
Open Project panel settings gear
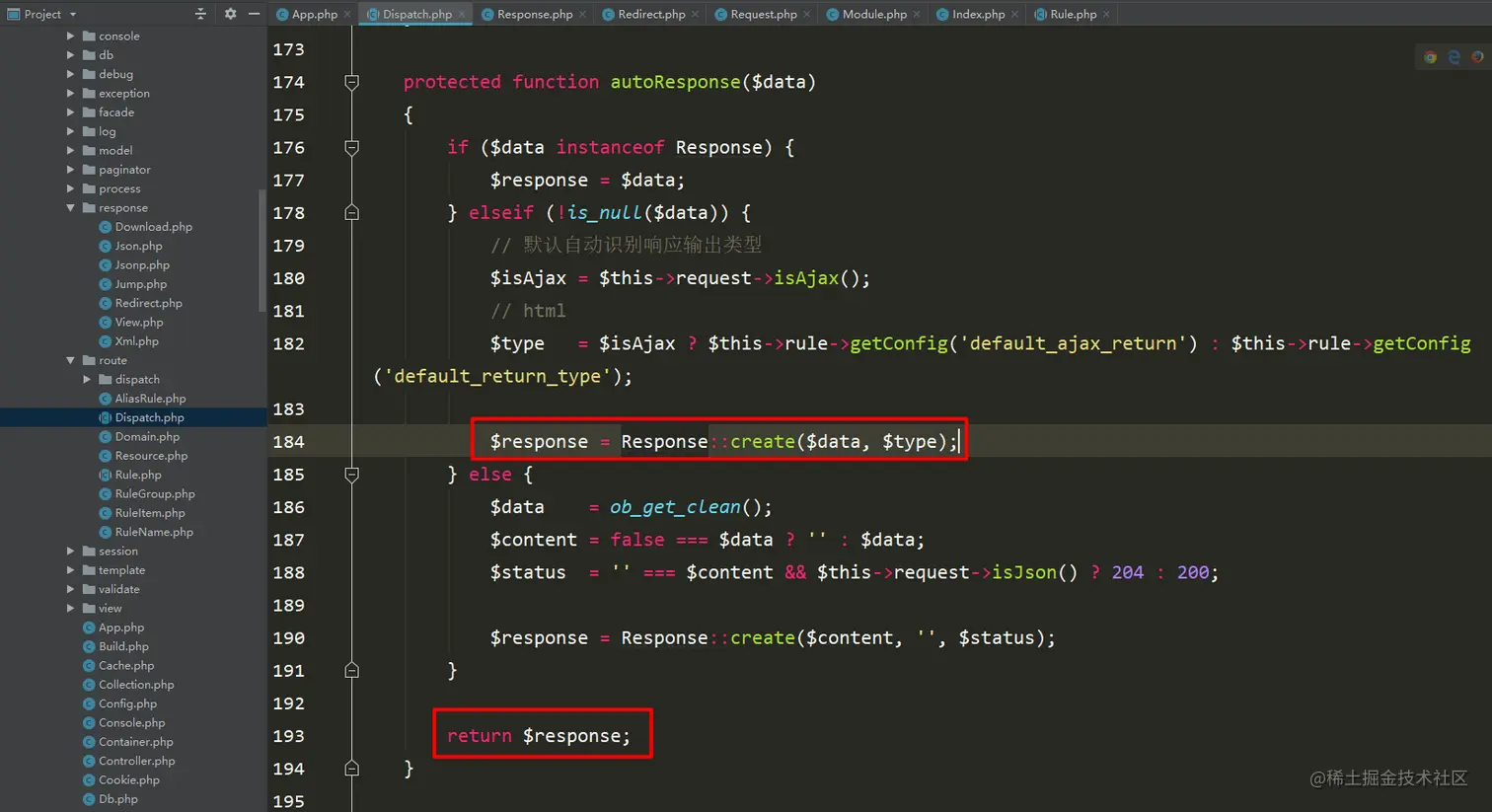coord(230,14)
